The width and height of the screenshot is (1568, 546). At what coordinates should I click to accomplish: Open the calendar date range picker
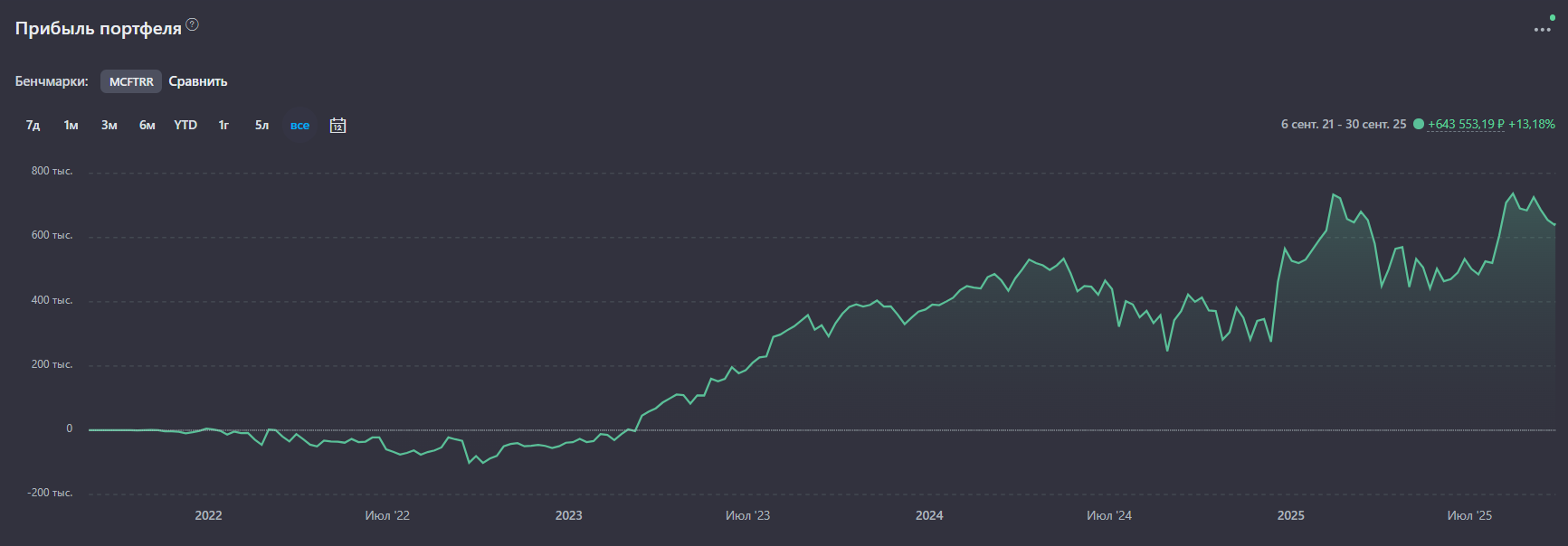(x=337, y=126)
